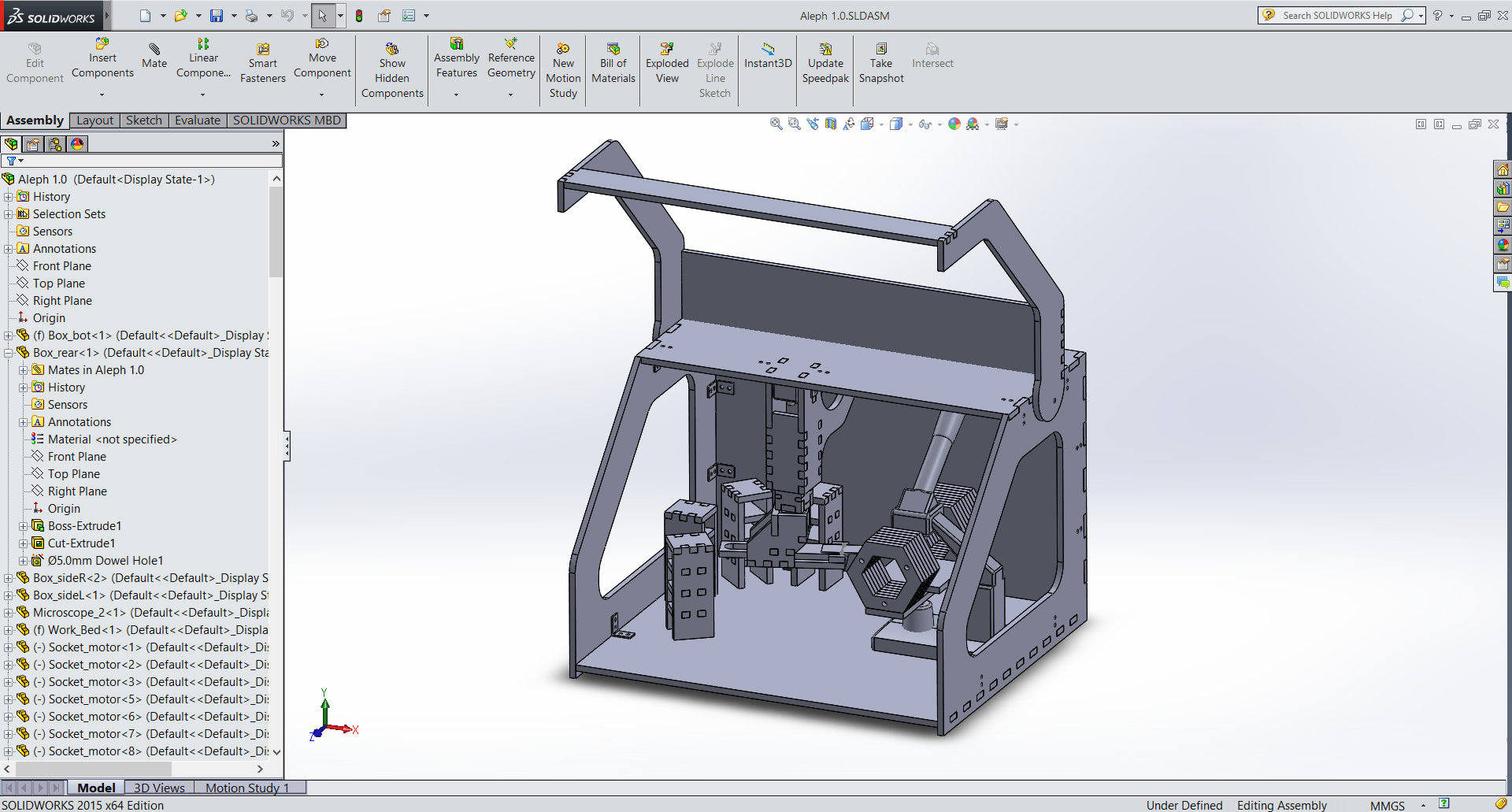Open the Bill of Materials tool
1512x812 pixels.
[x=613, y=63]
